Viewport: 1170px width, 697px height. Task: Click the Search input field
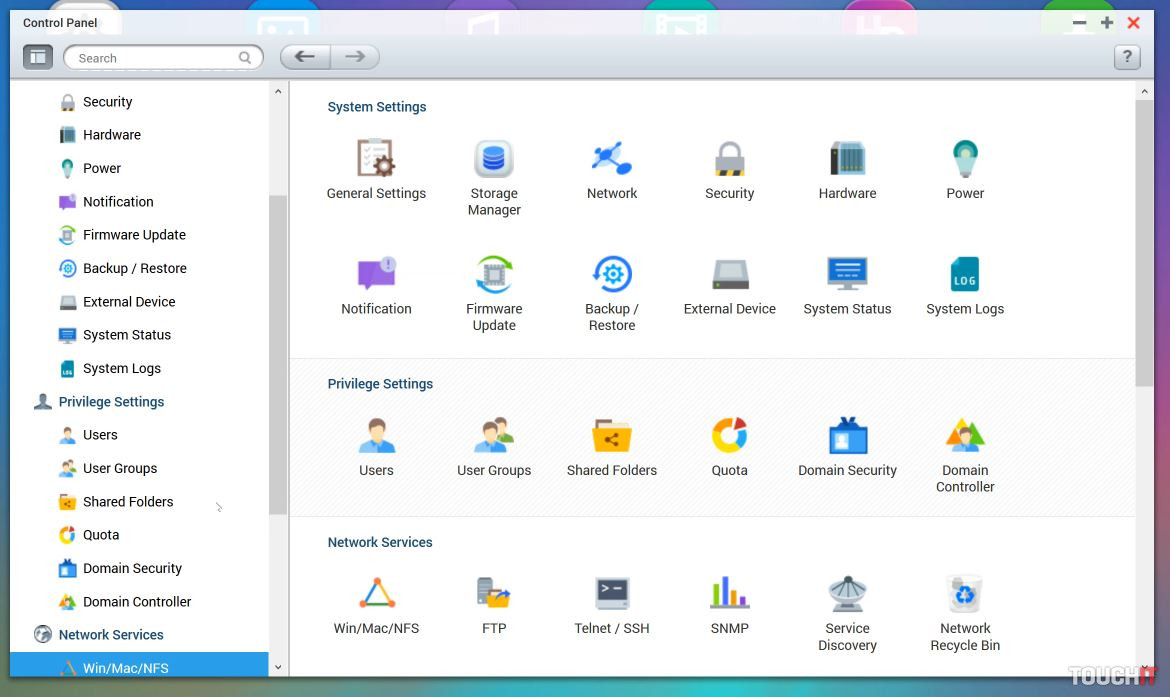pyautogui.click(x=155, y=58)
